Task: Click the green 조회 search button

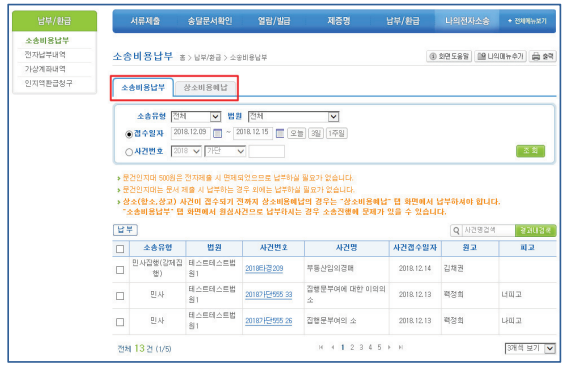Action: point(530,151)
